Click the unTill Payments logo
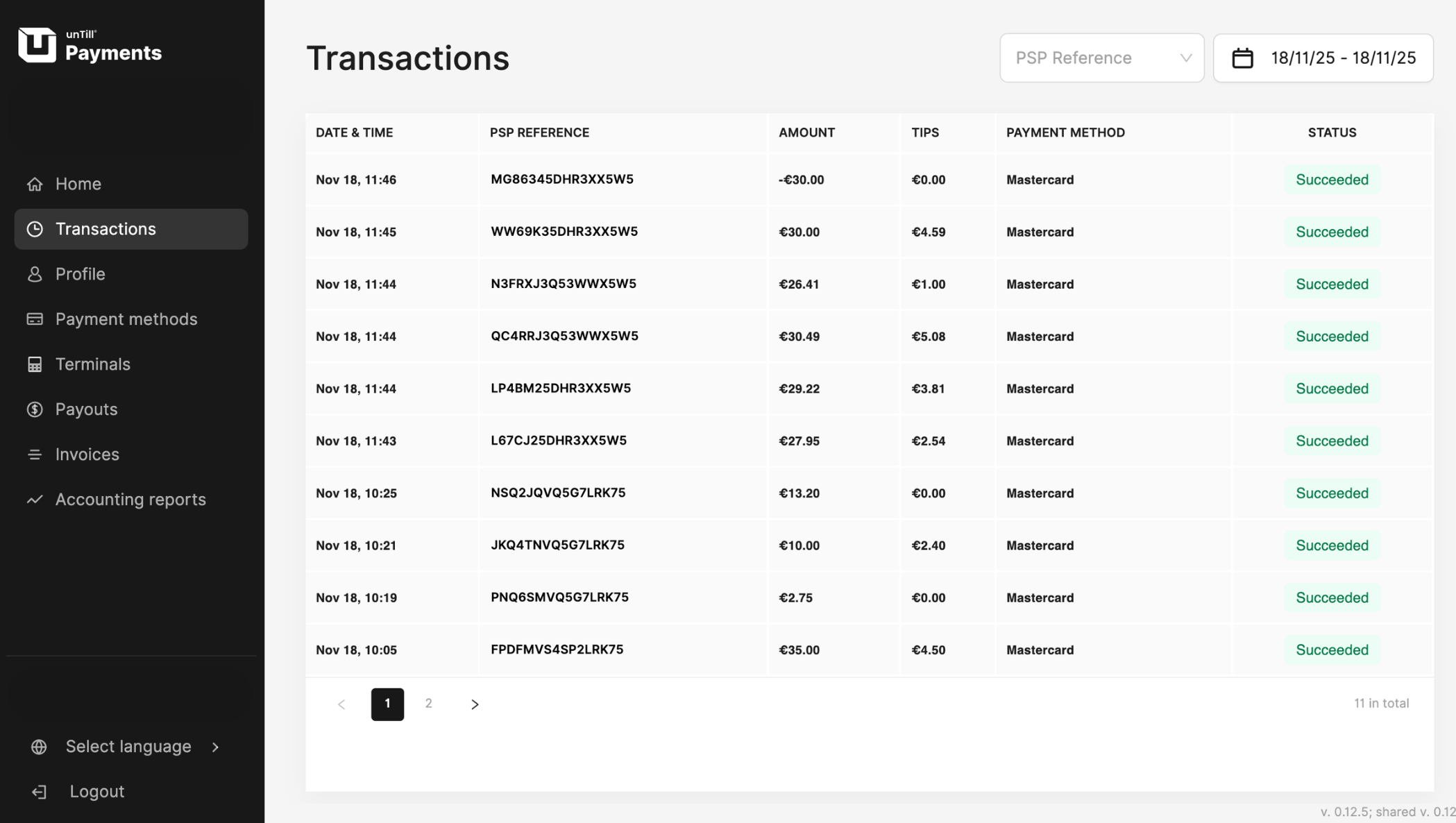 90,46
